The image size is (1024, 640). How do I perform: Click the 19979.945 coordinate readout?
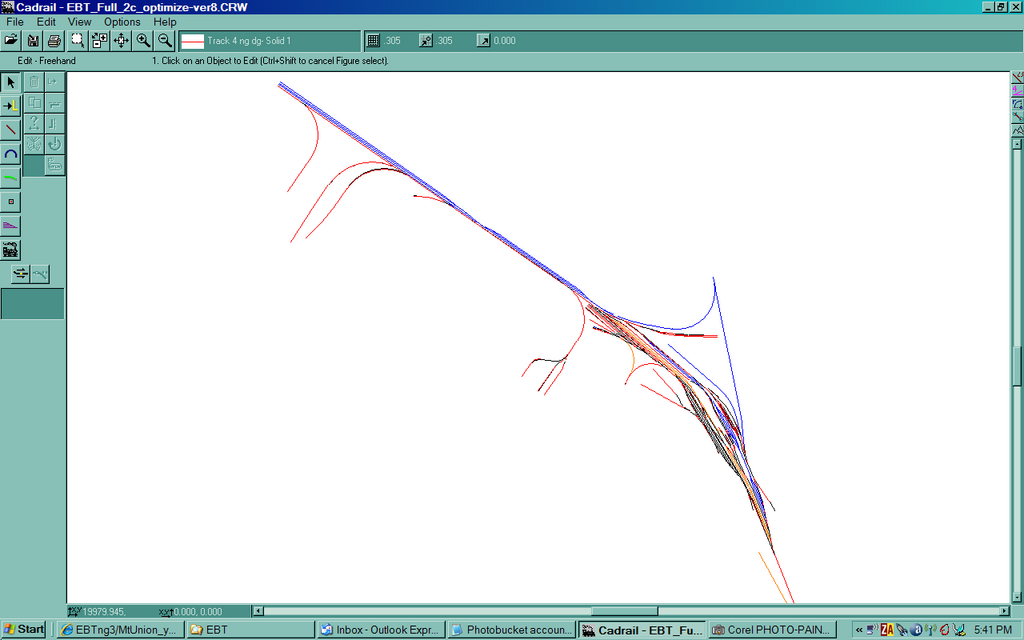coord(104,612)
